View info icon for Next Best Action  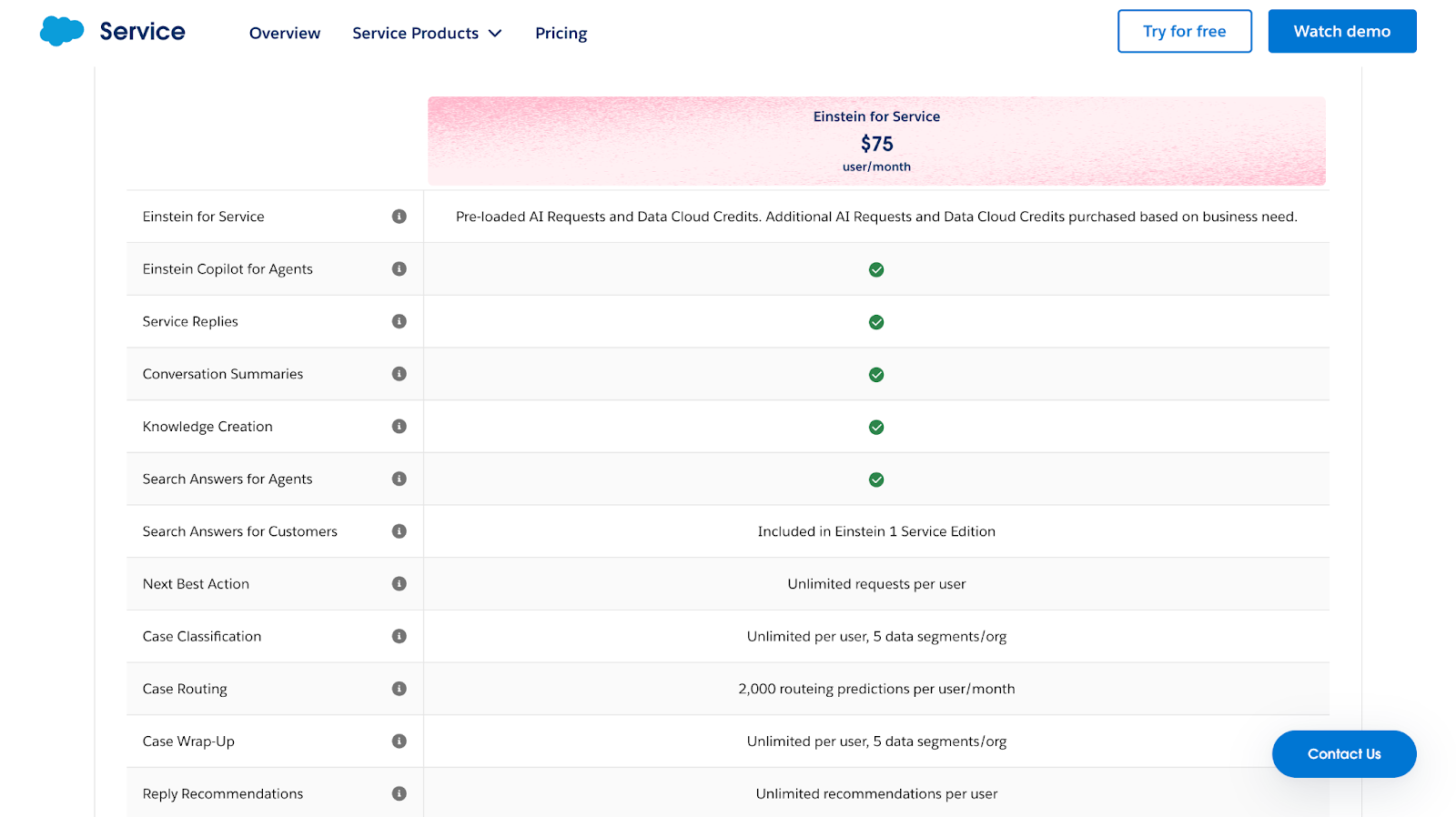(399, 584)
